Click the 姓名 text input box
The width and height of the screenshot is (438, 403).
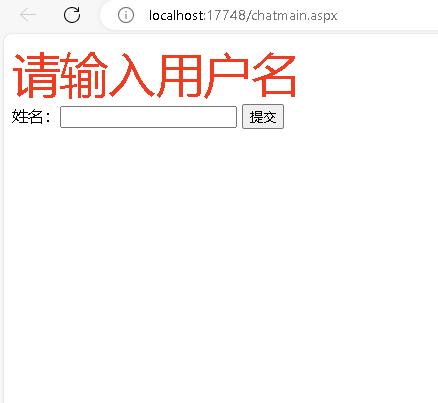coord(148,117)
